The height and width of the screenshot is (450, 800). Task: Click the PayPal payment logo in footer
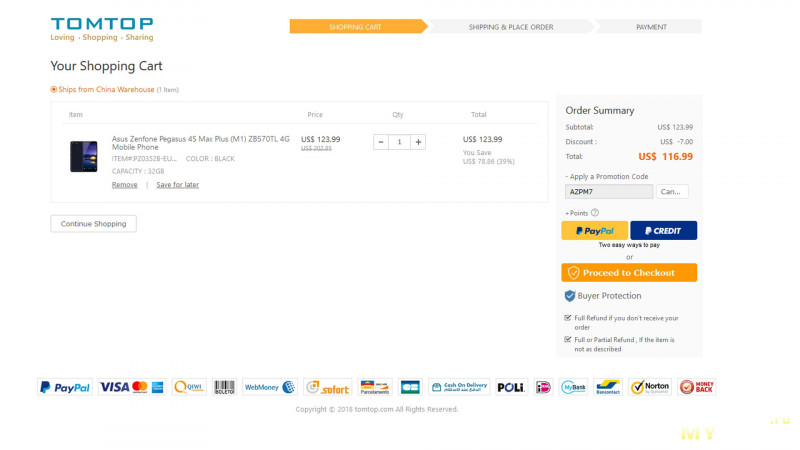(x=65, y=387)
